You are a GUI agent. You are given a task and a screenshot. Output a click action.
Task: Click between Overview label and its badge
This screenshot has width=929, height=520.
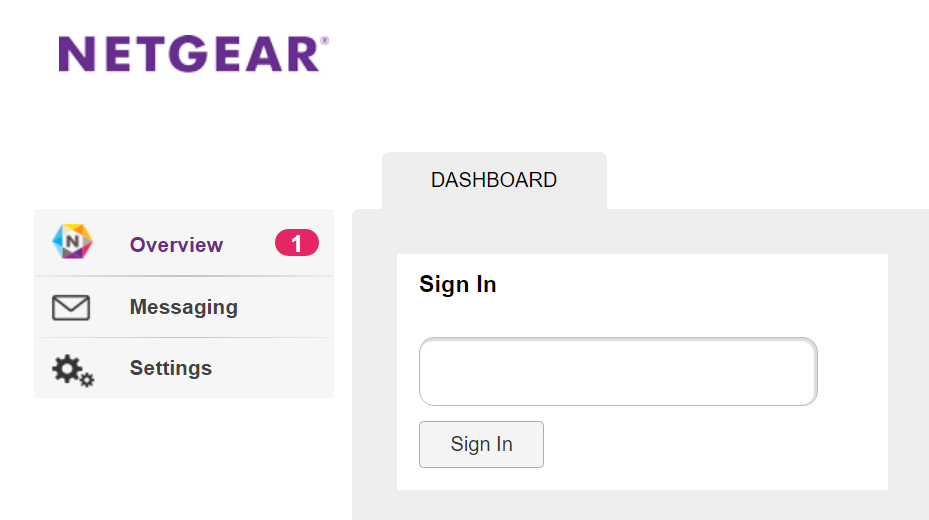249,243
